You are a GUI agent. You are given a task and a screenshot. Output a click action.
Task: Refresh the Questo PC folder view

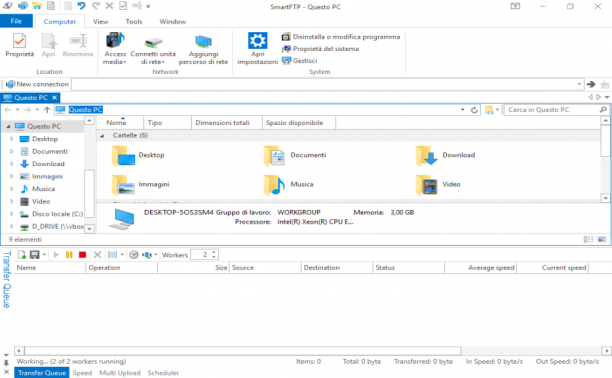(474, 110)
